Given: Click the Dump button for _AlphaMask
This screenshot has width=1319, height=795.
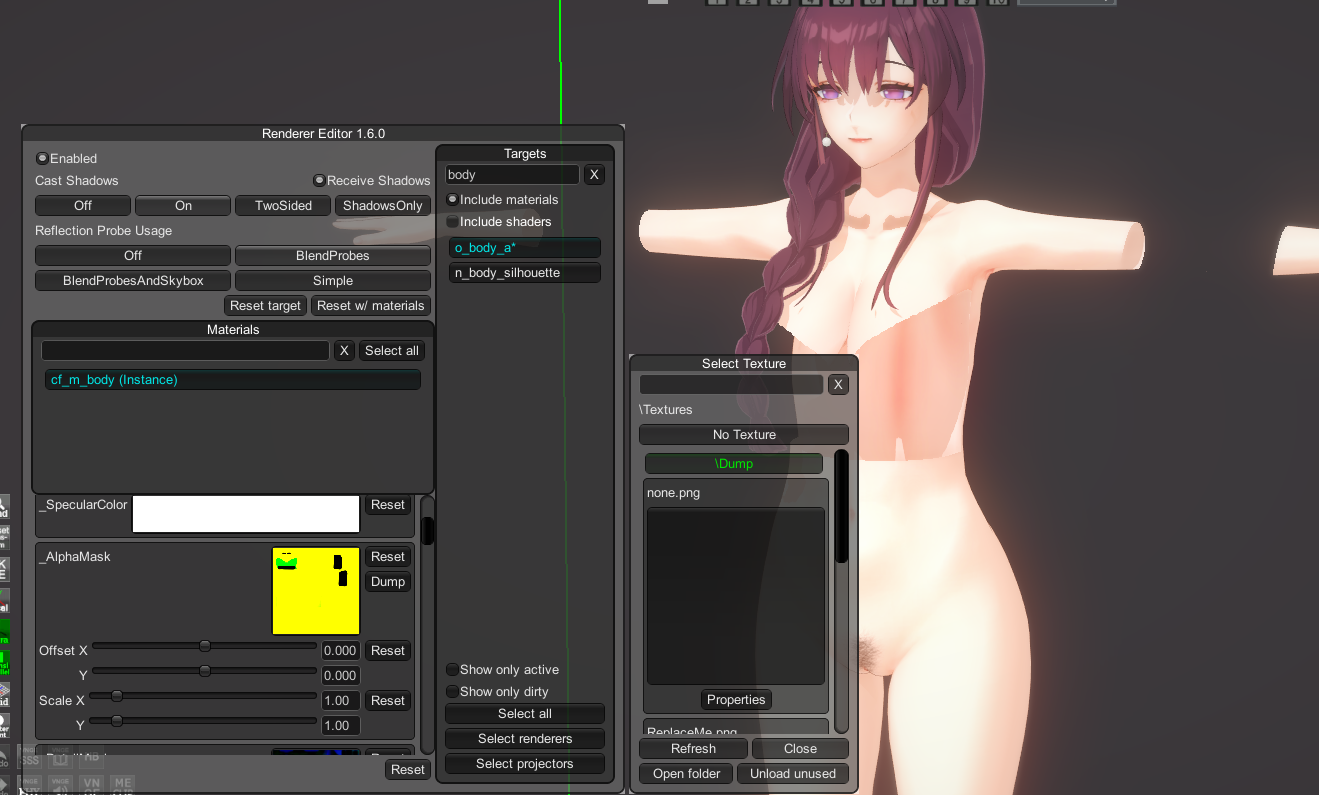Looking at the screenshot, I should [x=387, y=582].
